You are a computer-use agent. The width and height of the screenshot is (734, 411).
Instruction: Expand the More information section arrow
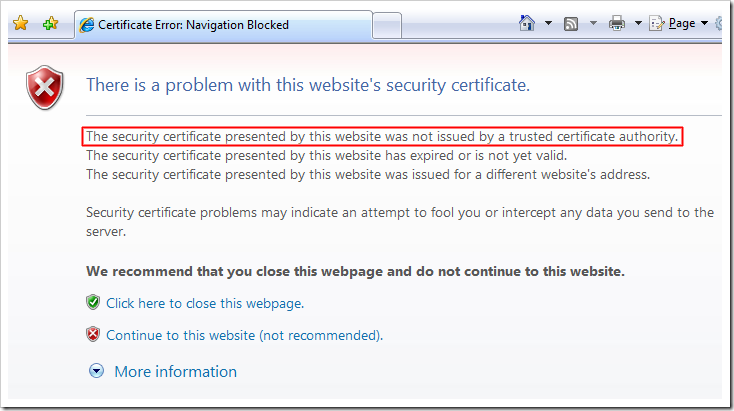(97, 372)
